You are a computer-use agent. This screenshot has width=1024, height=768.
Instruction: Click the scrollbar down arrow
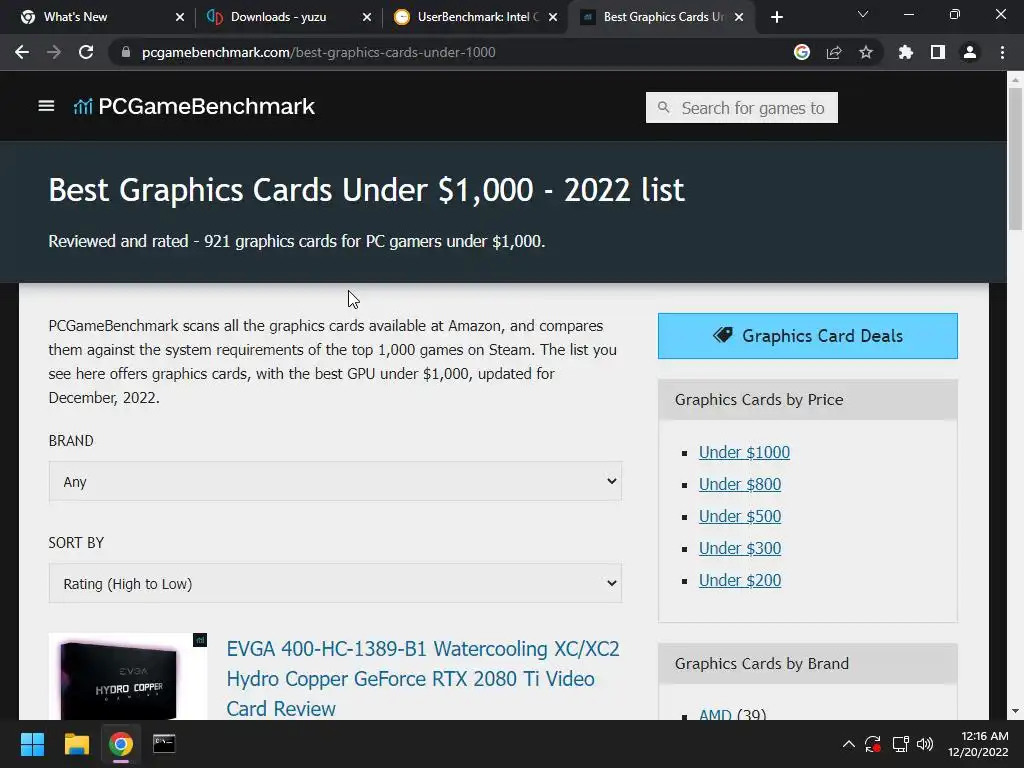[1015, 711]
